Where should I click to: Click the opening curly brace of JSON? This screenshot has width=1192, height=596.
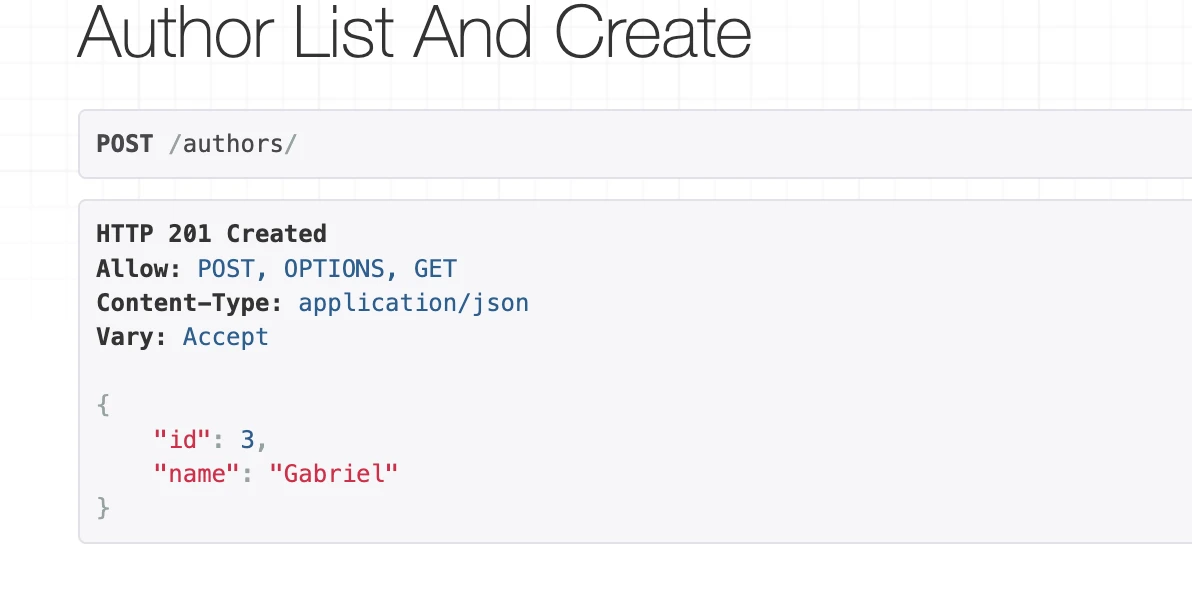(x=103, y=405)
